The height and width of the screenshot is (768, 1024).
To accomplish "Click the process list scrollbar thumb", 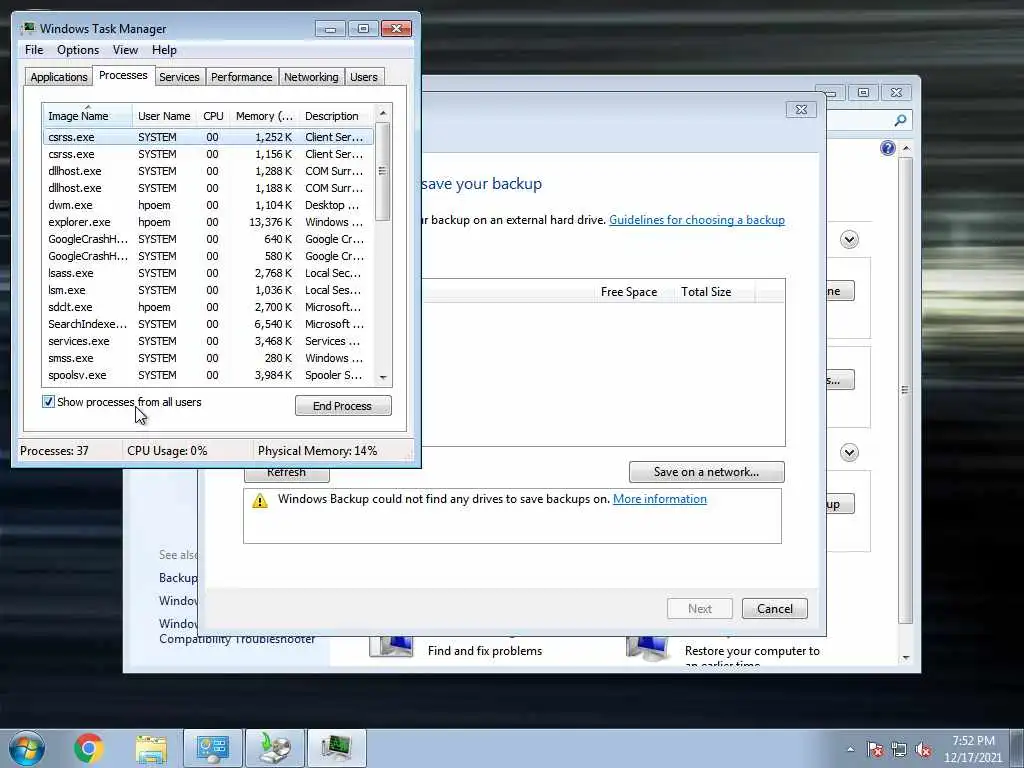I will [x=383, y=171].
